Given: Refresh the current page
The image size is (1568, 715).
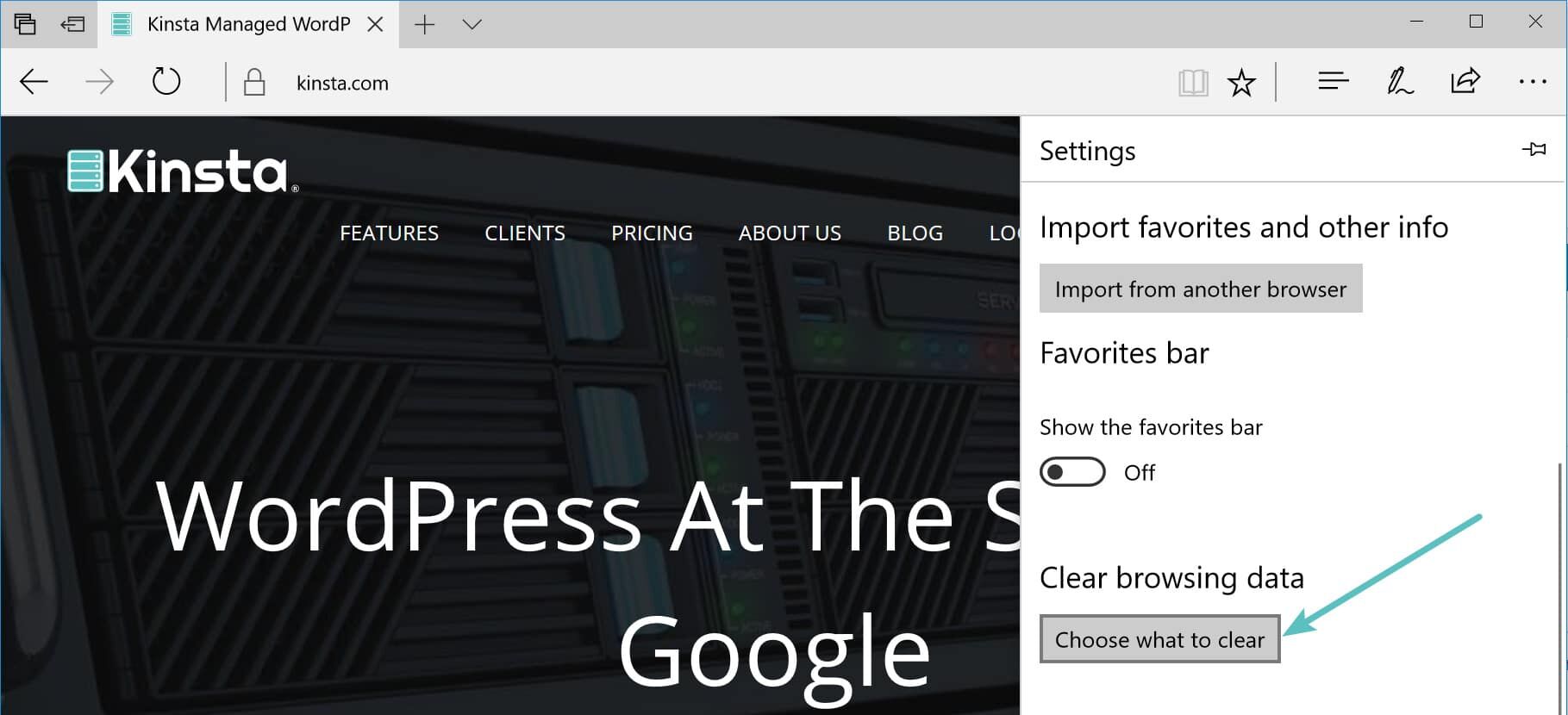Looking at the screenshot, I should 166,83.
